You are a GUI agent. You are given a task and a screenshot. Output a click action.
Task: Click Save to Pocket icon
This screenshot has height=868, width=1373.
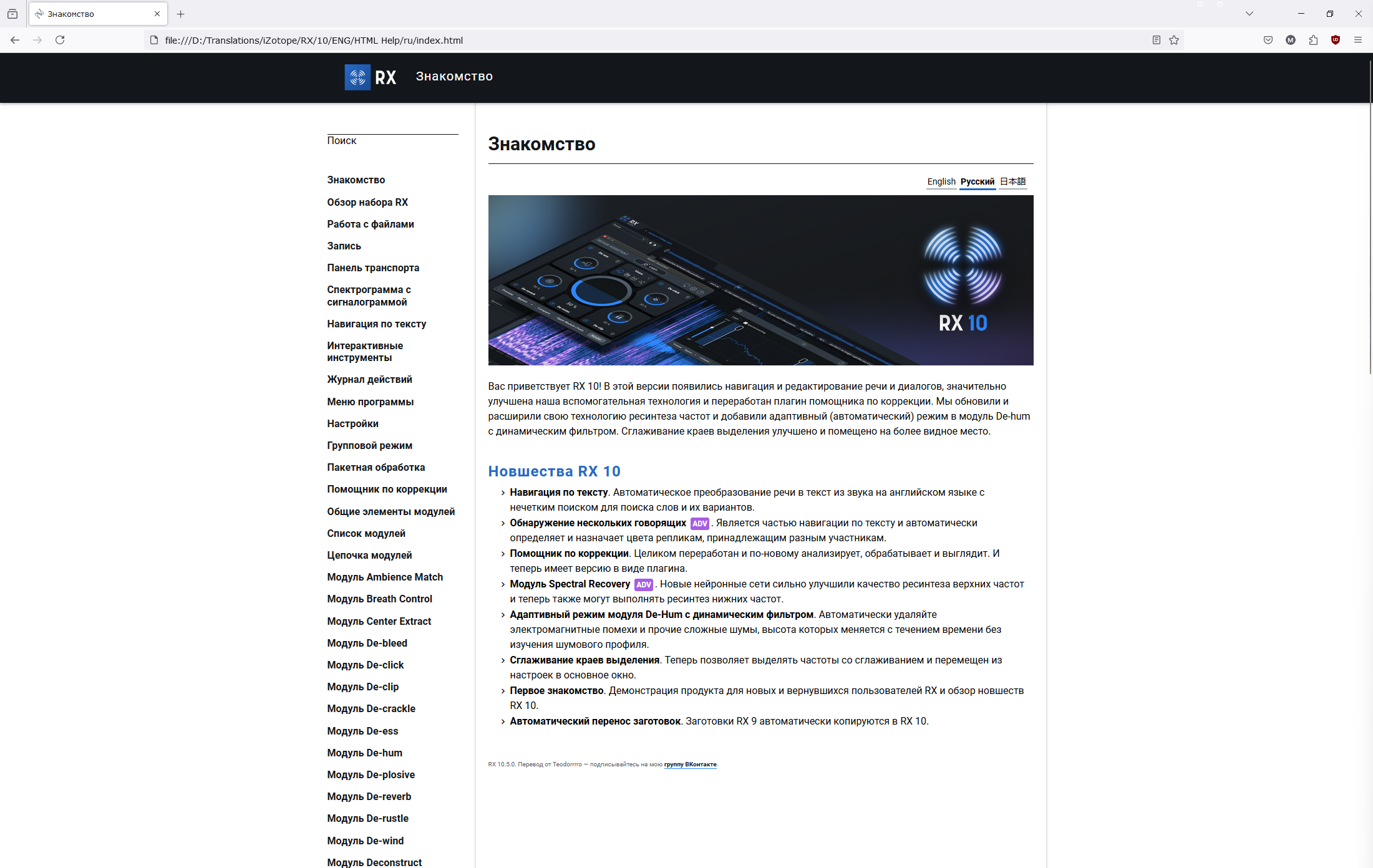[x=1268, y=40]
